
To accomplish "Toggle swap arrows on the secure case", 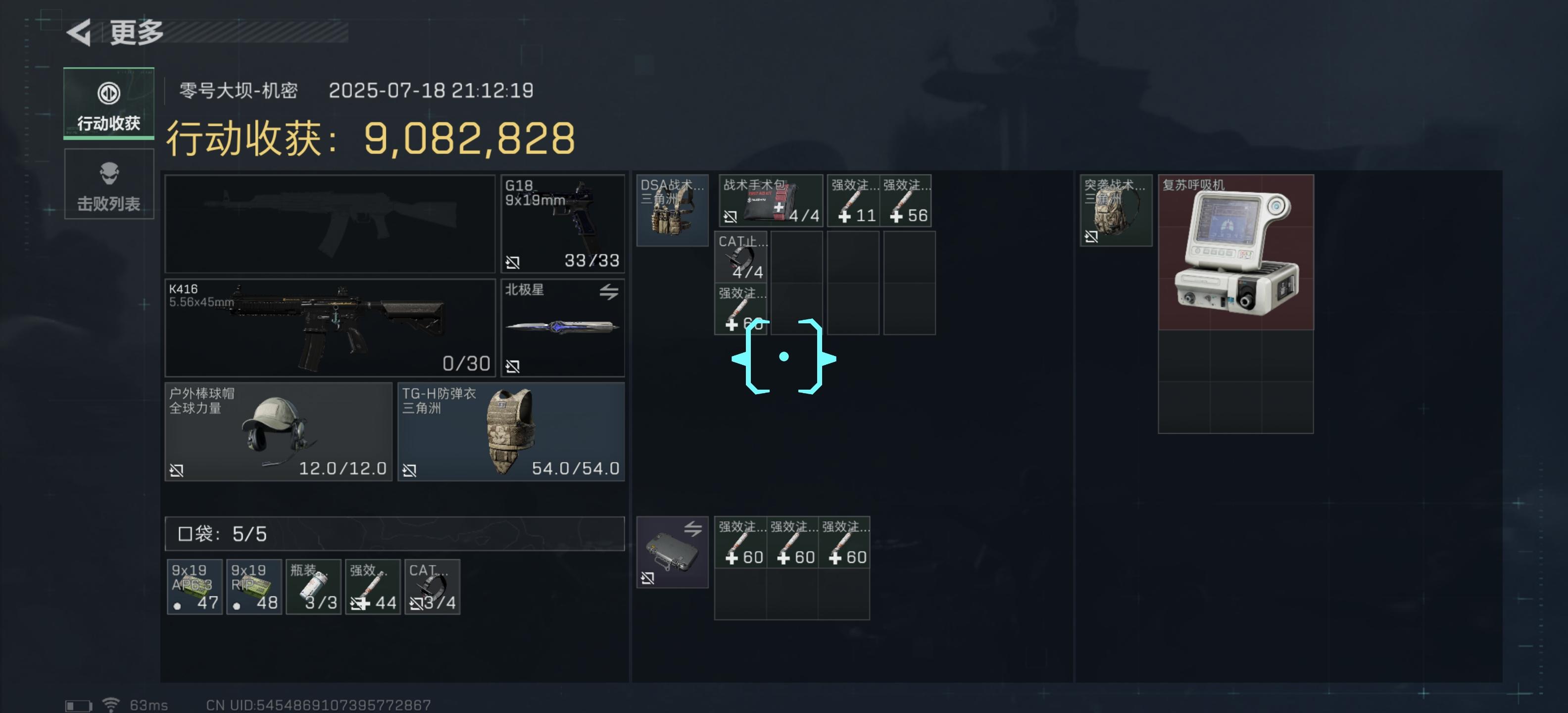I will point(693,528).
